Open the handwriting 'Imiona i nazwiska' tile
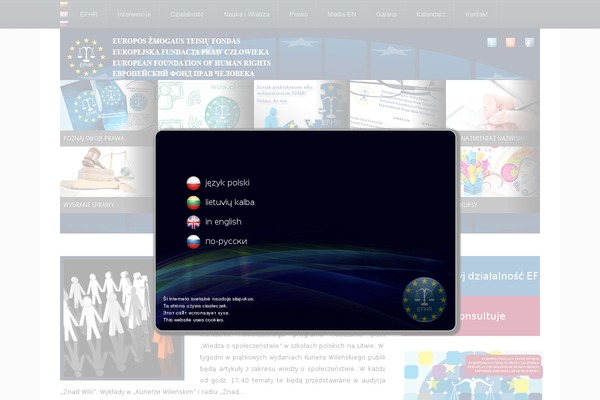Screen dimensions: 600x400 [493, 113]
